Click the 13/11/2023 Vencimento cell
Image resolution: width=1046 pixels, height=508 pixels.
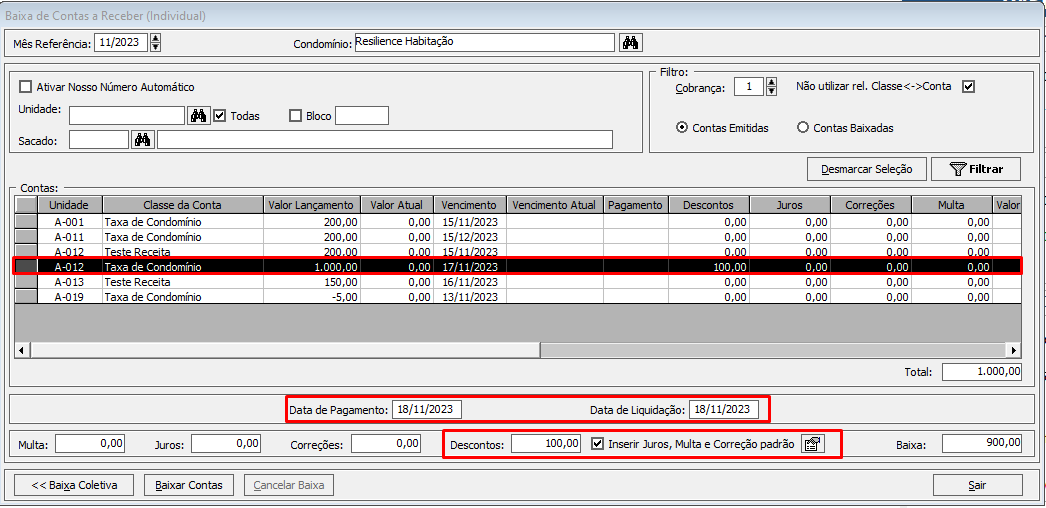point(471,297)
